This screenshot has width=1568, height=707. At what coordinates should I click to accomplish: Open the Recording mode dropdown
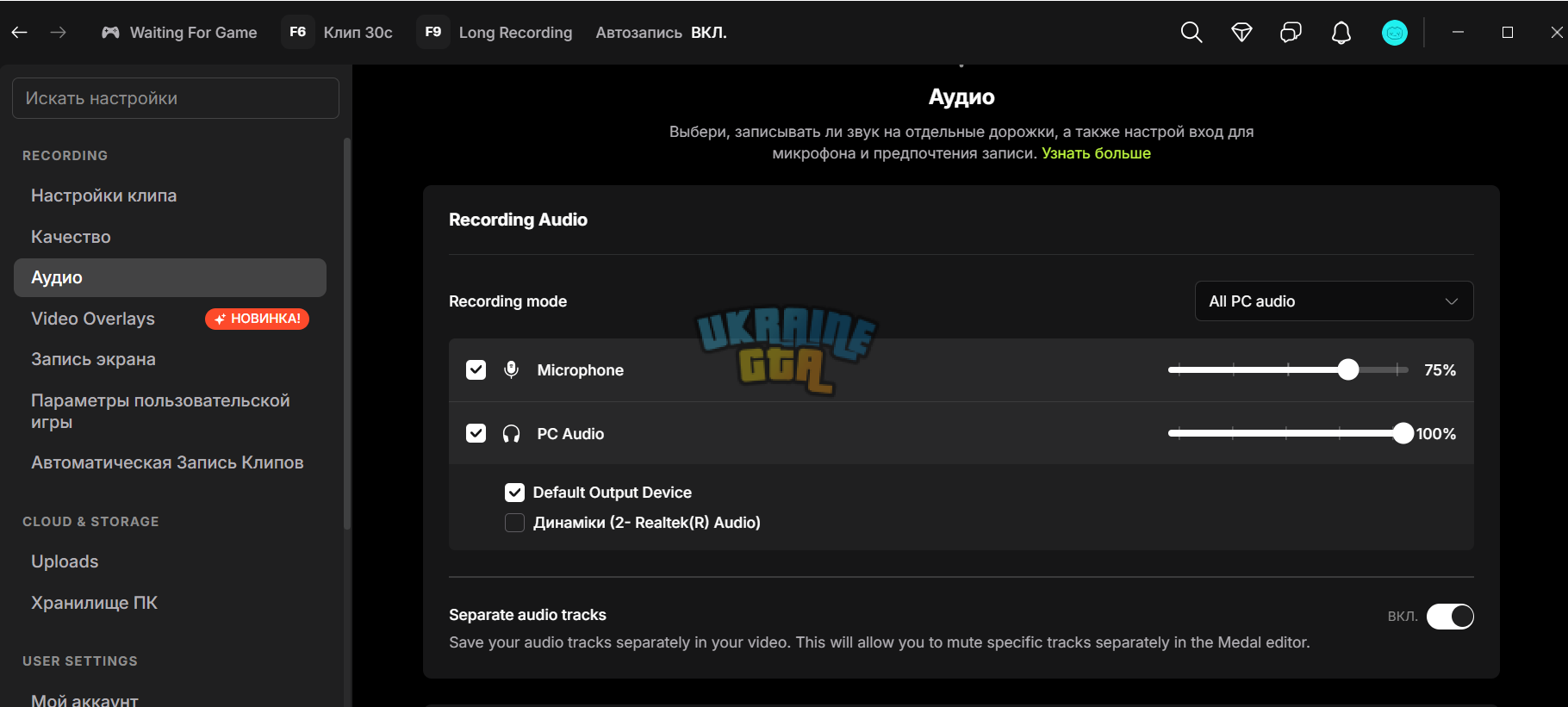point(1334,301)
